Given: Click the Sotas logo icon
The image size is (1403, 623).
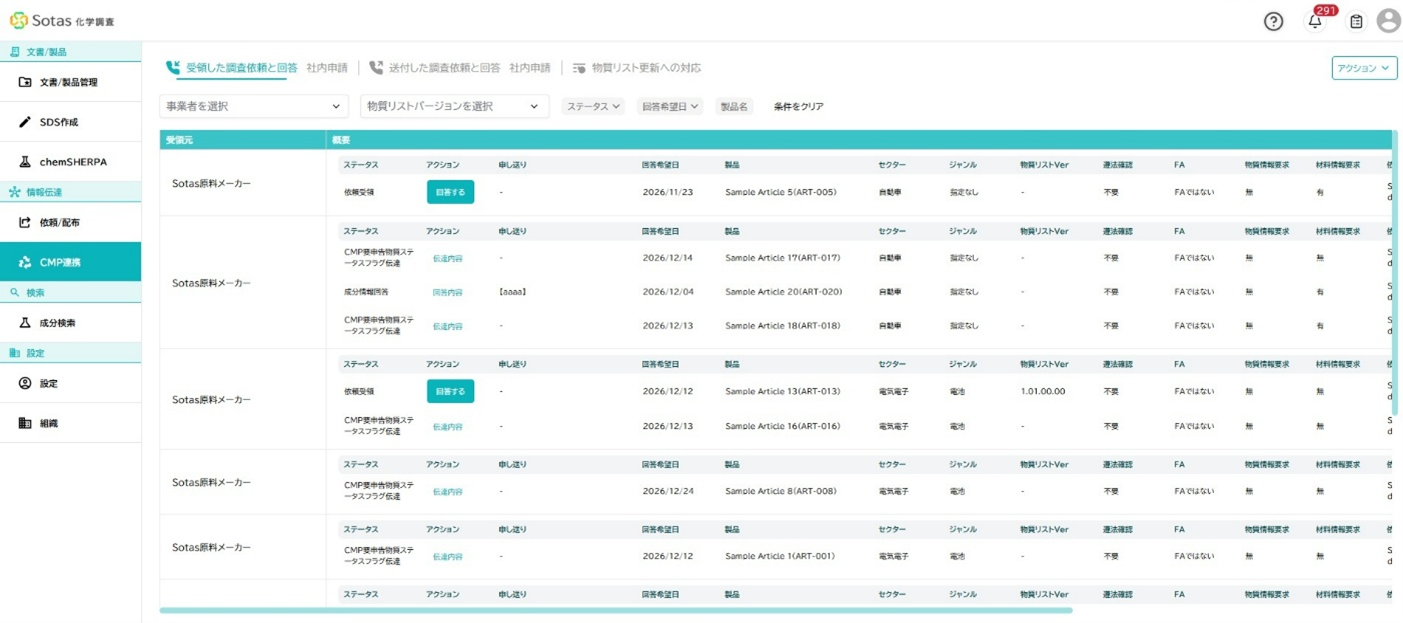Looking at the screenshot, I should (x=18, y=20).
